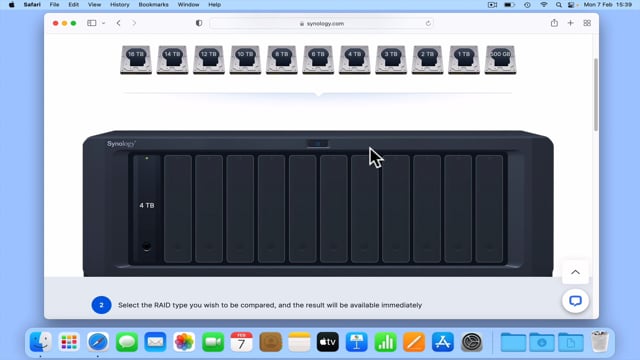Click the date and time Mon 7 Feb
Screen dimensions: 640x360
[608, 4]
